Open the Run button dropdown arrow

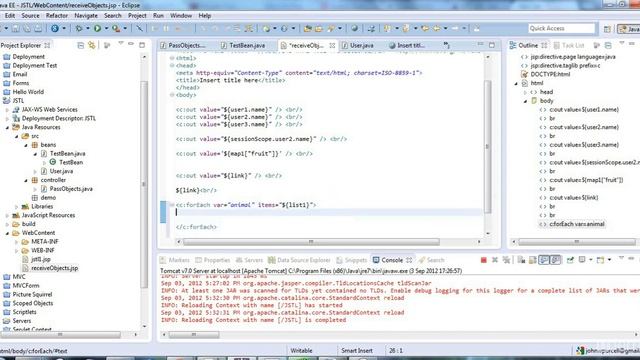[x=106, y=29]
